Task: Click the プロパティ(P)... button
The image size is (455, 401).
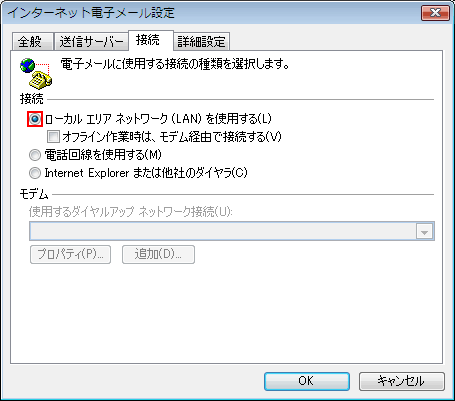Action: pyautogui.click(x=70, y=255)
